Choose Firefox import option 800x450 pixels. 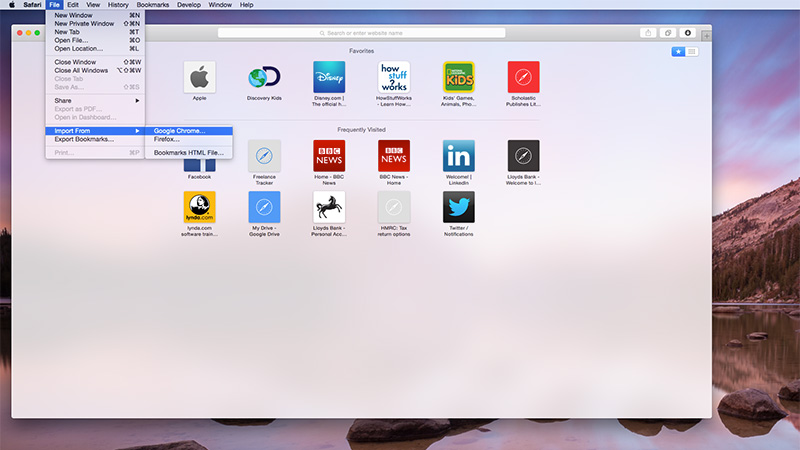(189, 139)
